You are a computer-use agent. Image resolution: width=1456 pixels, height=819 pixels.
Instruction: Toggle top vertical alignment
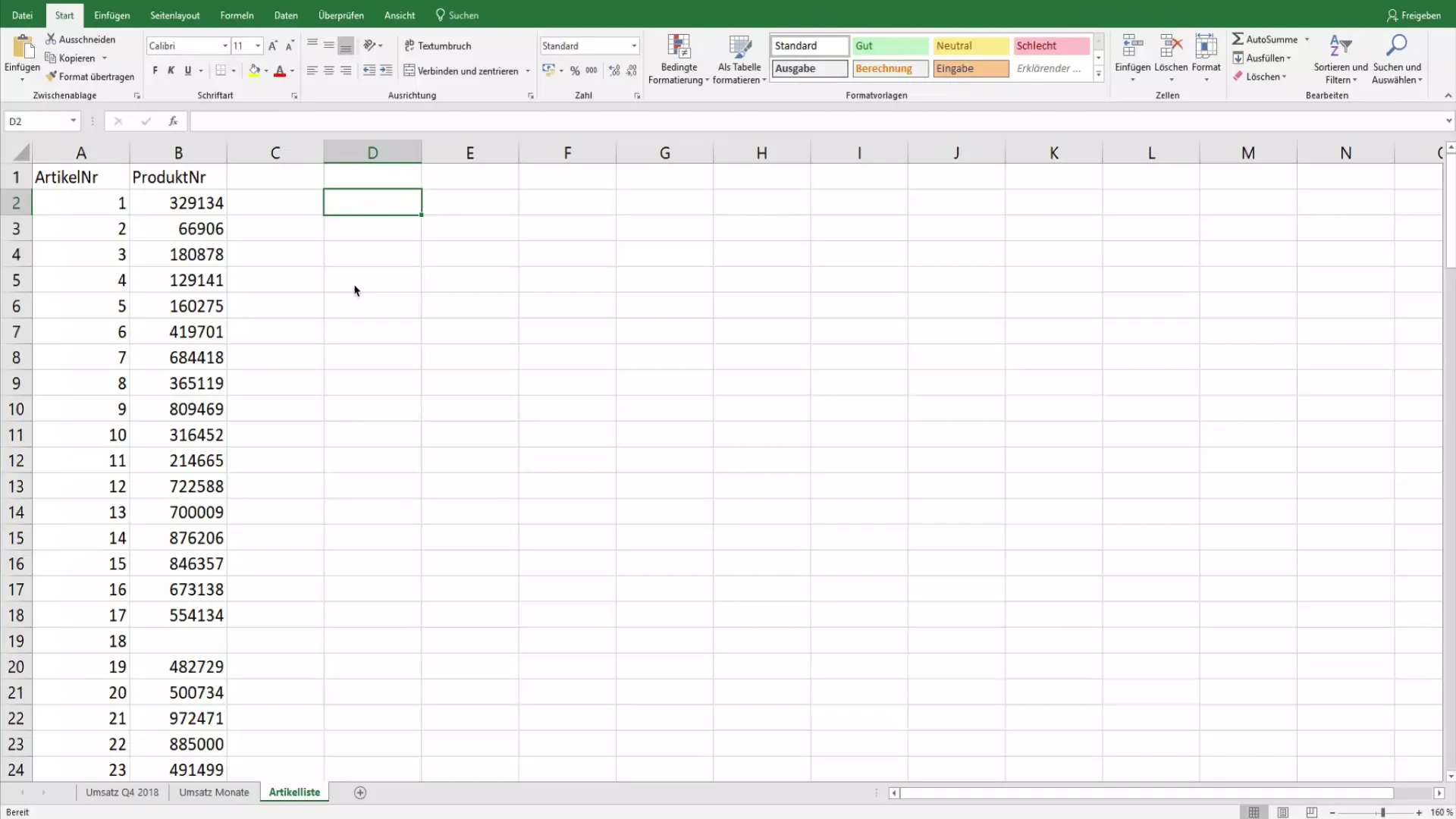(x=312, y=45)
